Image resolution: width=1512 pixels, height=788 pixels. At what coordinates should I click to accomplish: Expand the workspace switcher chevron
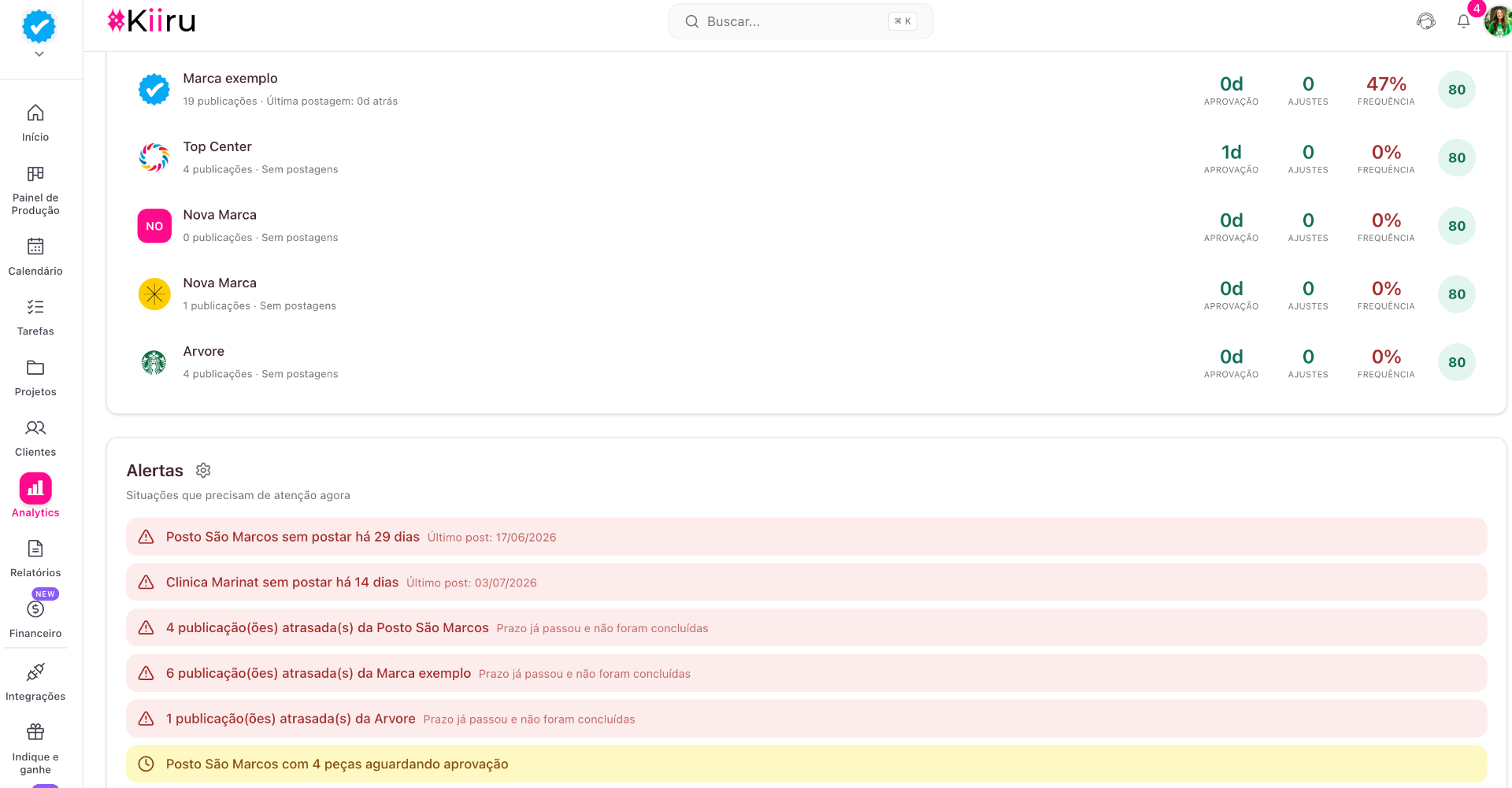tap(39, 54)
